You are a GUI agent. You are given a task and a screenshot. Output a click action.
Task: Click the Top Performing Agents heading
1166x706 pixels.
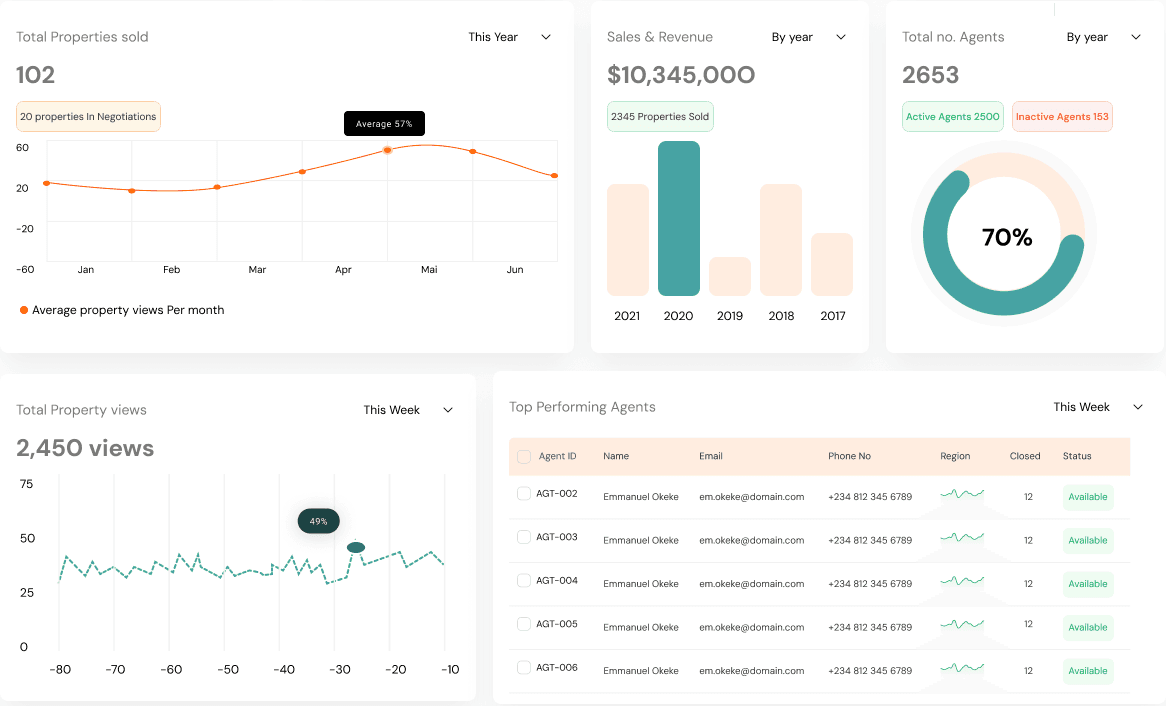pos(582,407)
